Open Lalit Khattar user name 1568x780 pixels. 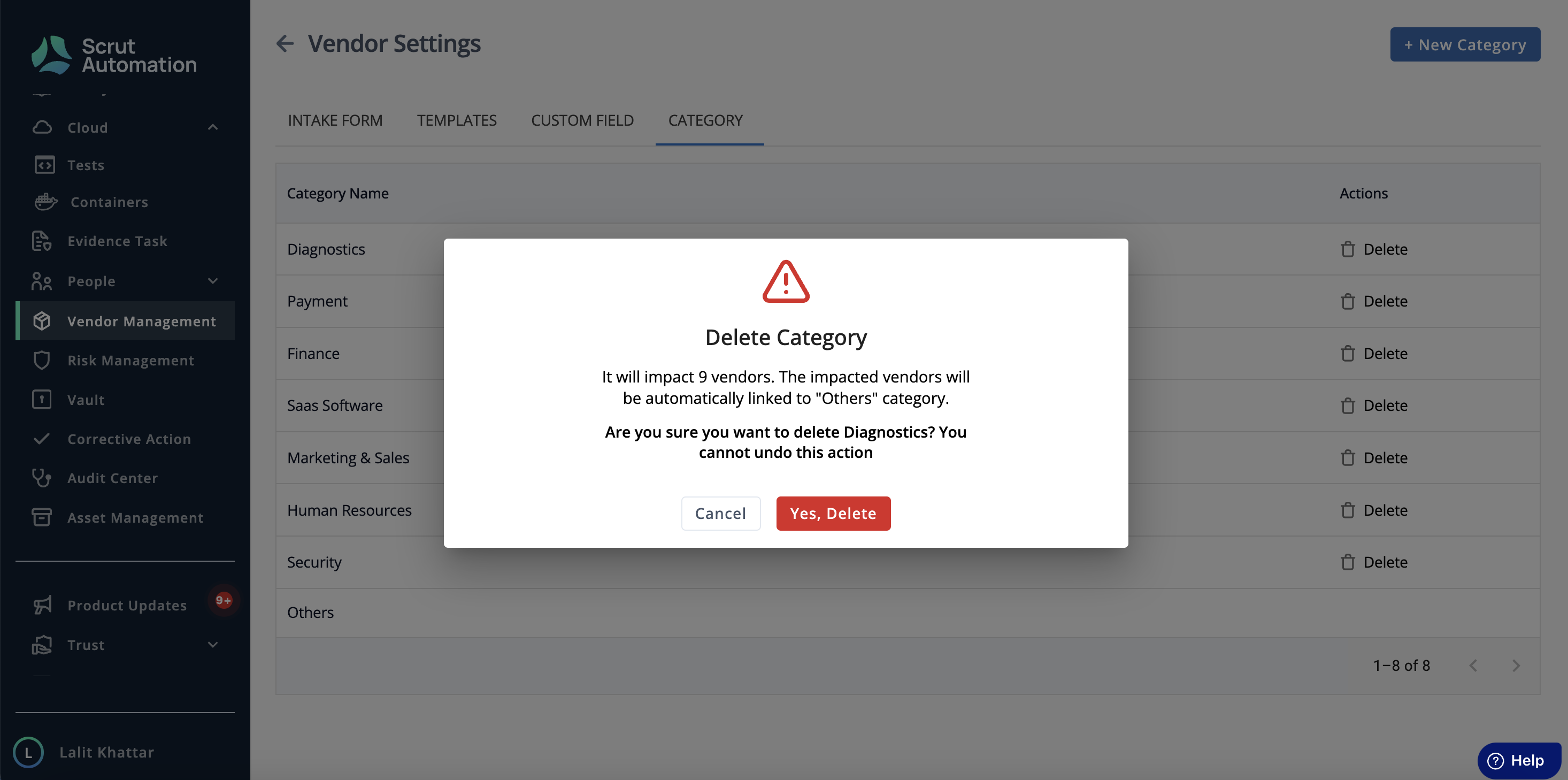[x=106, y=753]
